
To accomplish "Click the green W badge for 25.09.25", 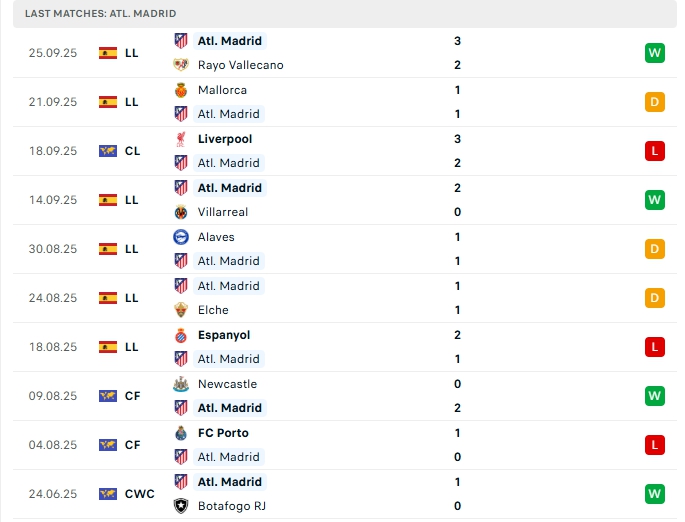I will pos(655,53).
